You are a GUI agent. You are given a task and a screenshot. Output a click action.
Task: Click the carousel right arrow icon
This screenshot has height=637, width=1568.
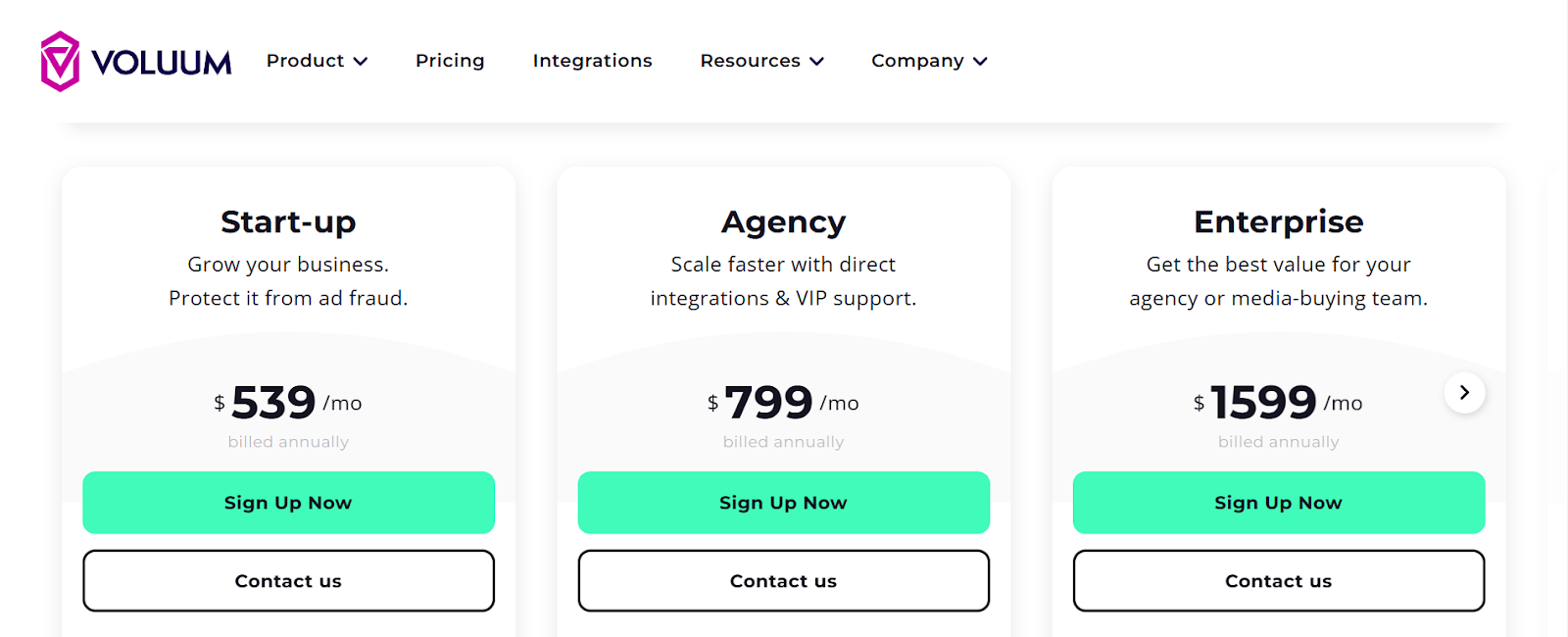click(1464, 392)
